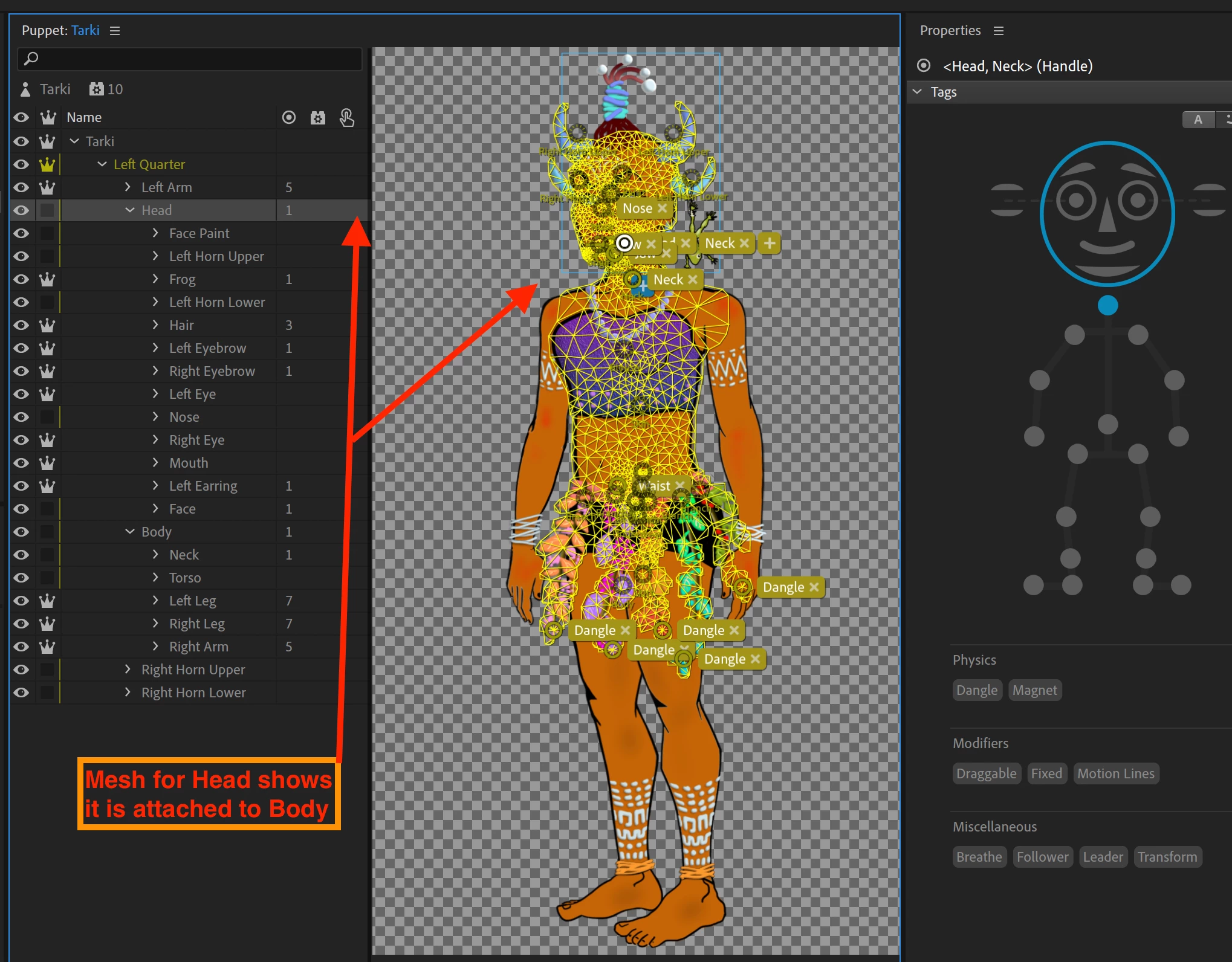Toggle visibility of the Torso layer
This screenshot has width=1232, height=962.
(x=21, y=578)
